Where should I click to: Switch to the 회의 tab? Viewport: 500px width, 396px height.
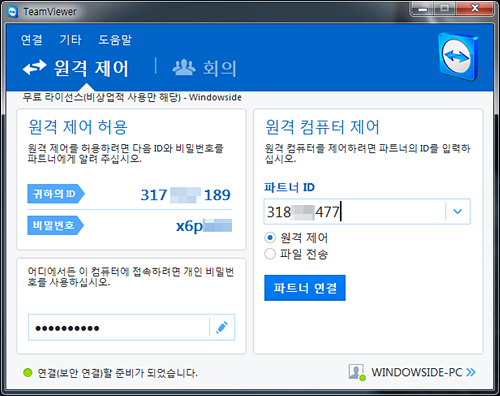[x=204, y=68]
